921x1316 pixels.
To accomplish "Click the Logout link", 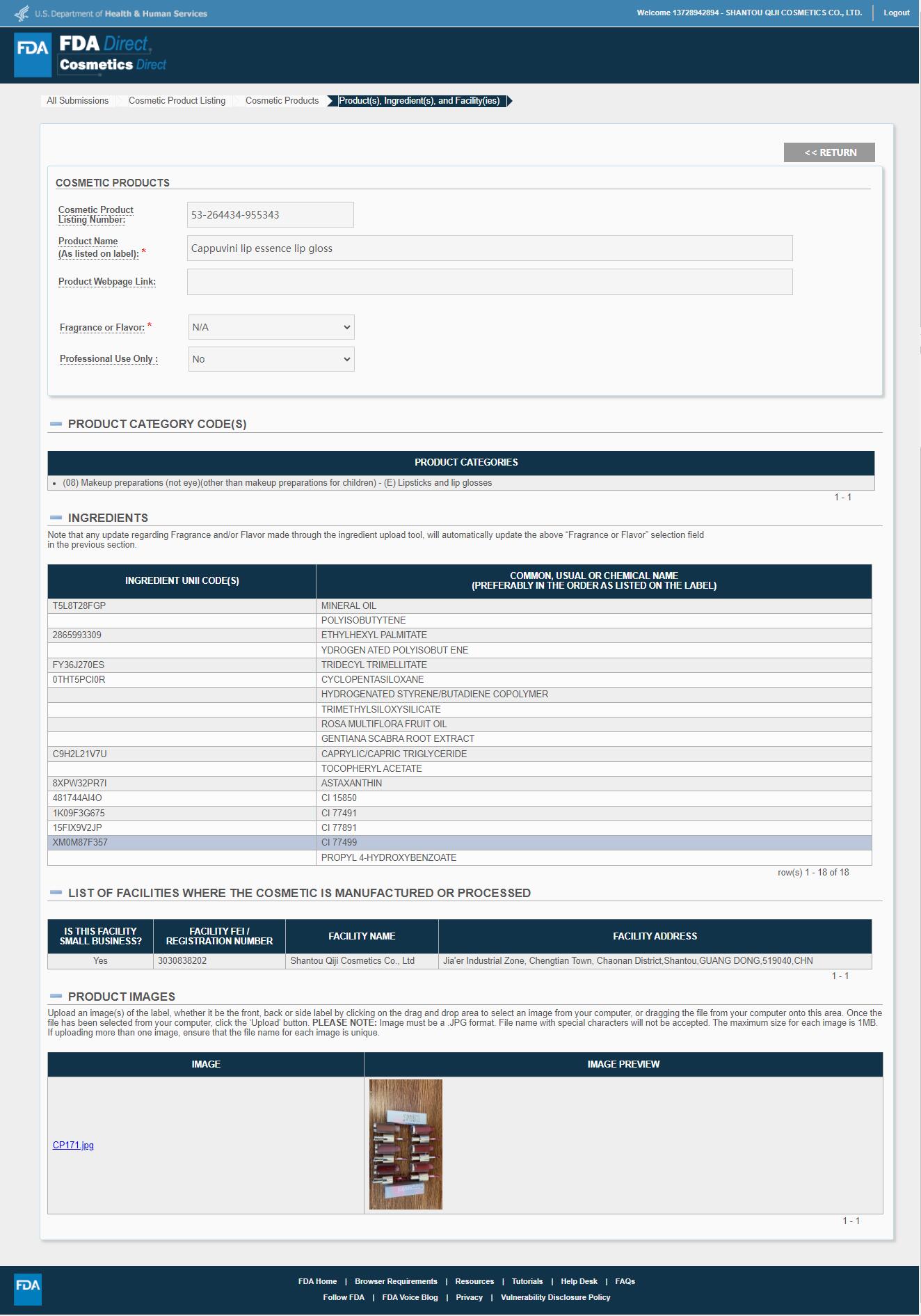I will coord(896,13).
